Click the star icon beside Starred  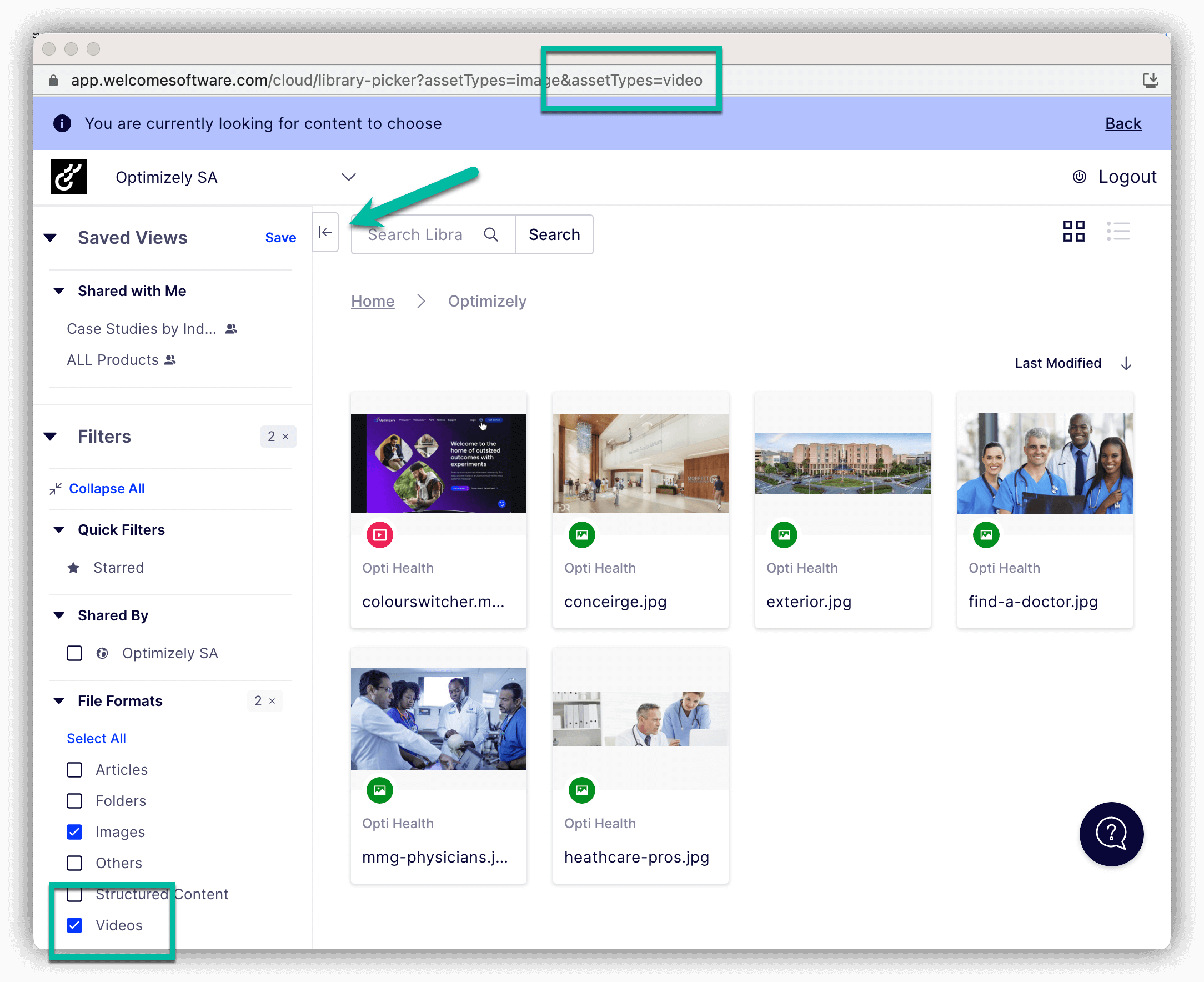73,567
